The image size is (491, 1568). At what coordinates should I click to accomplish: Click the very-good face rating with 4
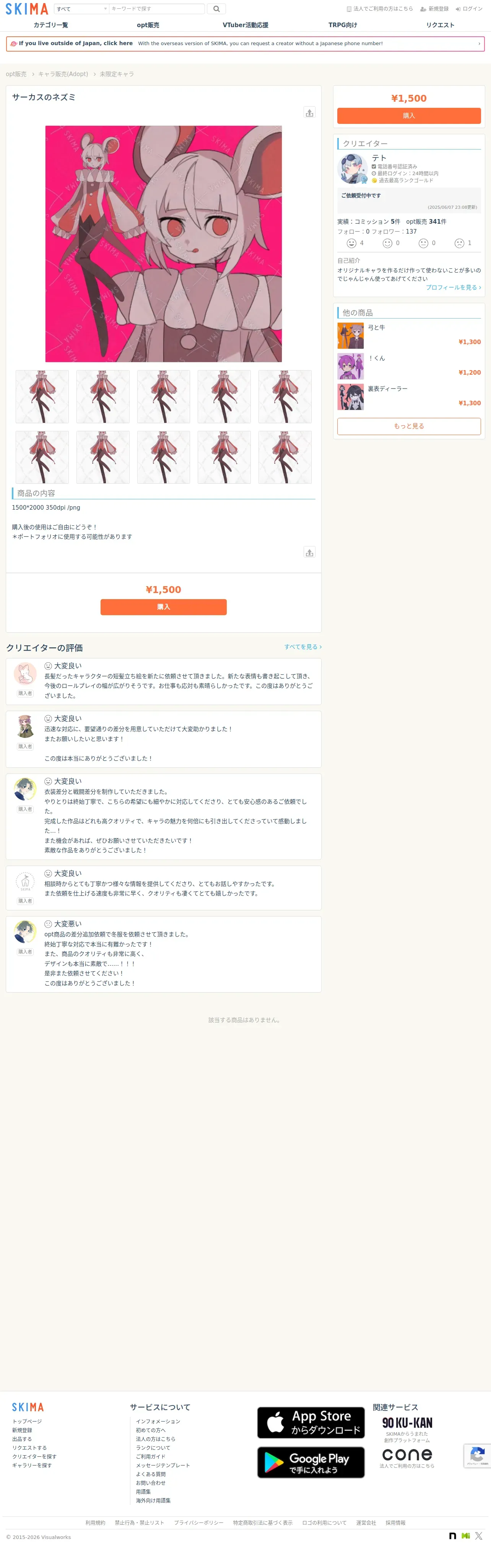pos(355,244)
